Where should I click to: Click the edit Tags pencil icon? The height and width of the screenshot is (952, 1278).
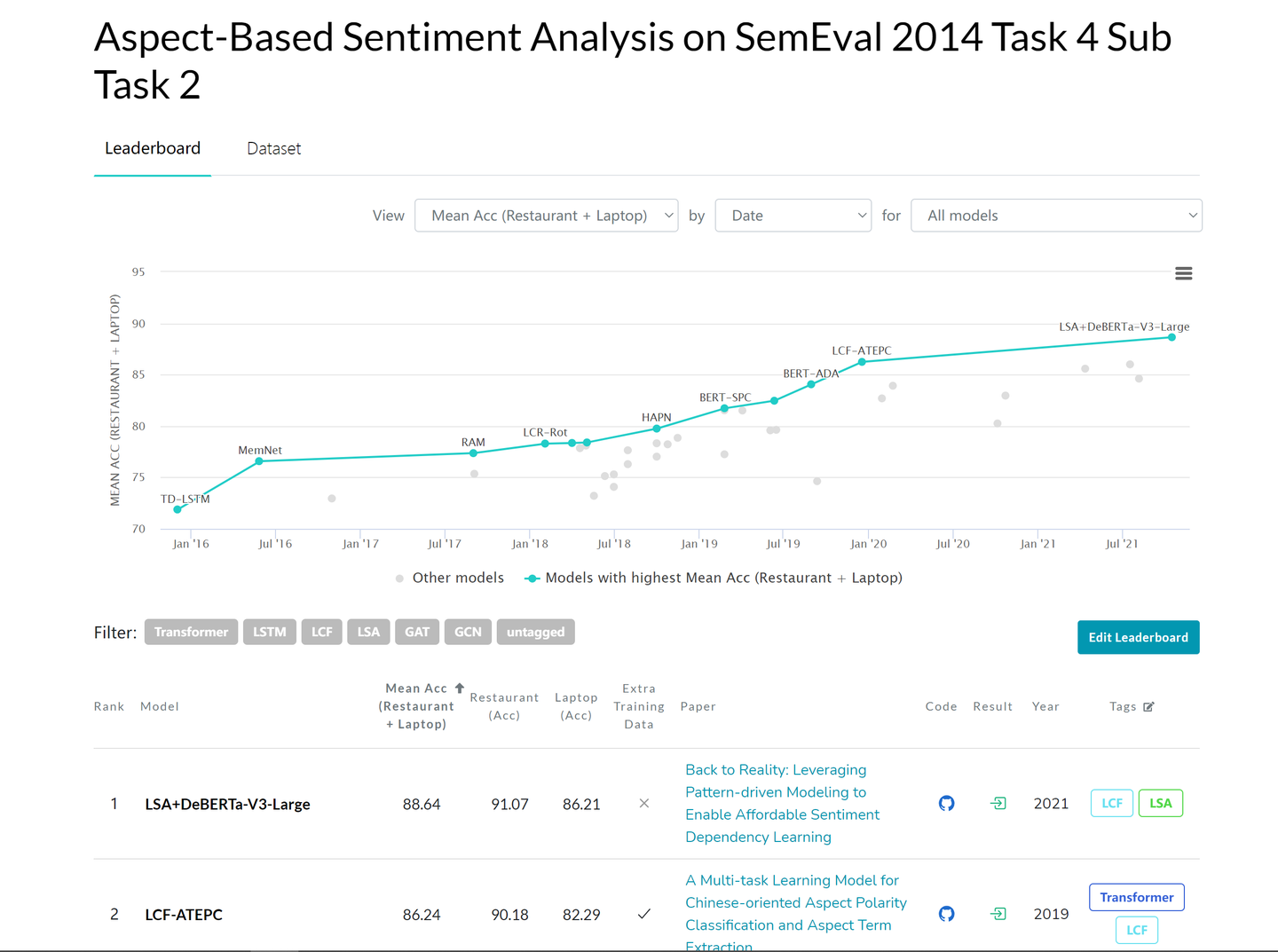tap(1148, 707)
